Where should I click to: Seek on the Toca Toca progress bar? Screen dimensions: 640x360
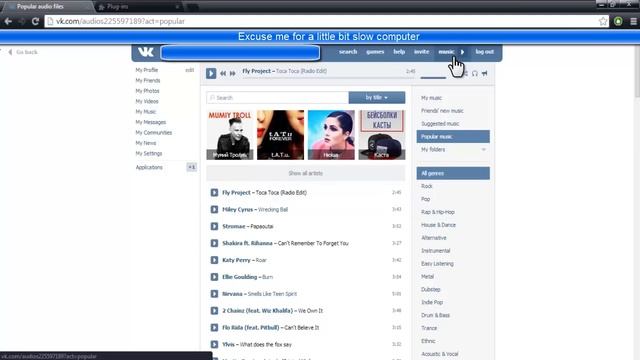(x=329, y=78)
